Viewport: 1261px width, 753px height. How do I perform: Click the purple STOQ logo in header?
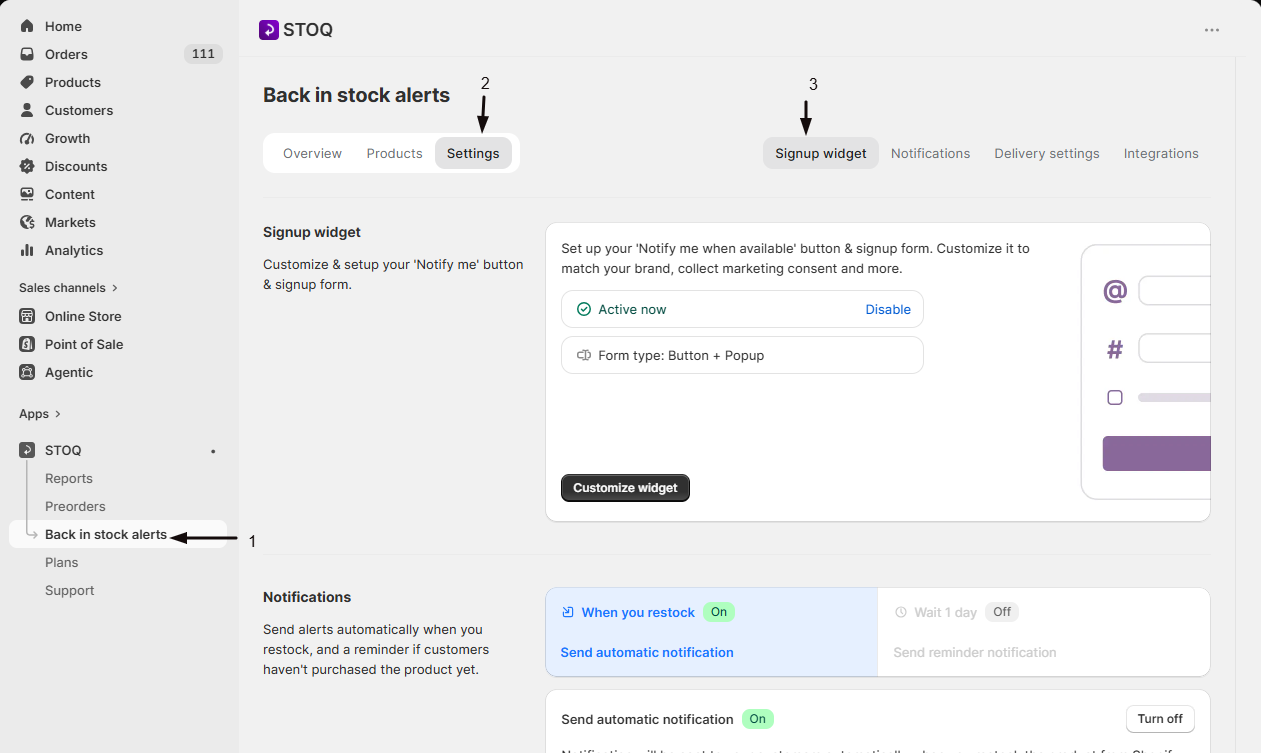(268, 30)
